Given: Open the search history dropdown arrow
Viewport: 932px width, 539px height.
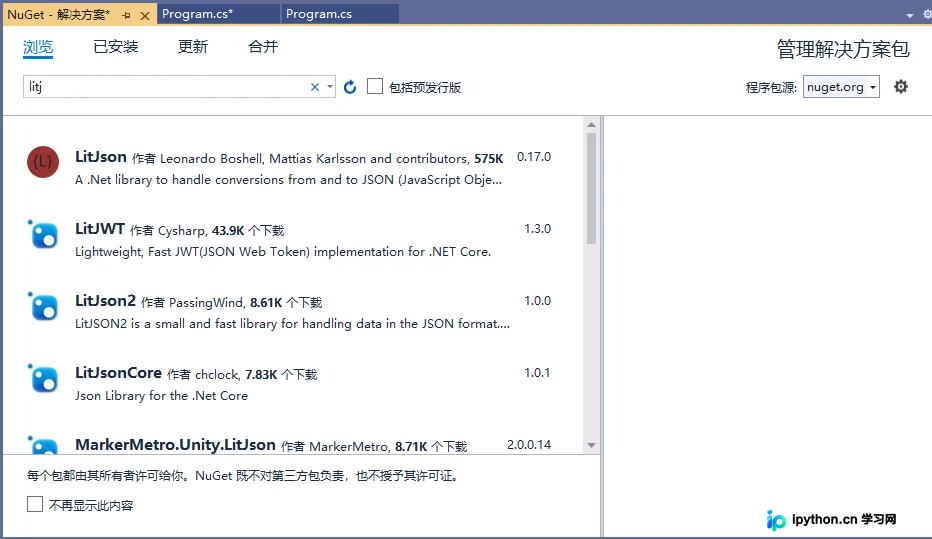Looking at the screenshot, I should point(330,87).
